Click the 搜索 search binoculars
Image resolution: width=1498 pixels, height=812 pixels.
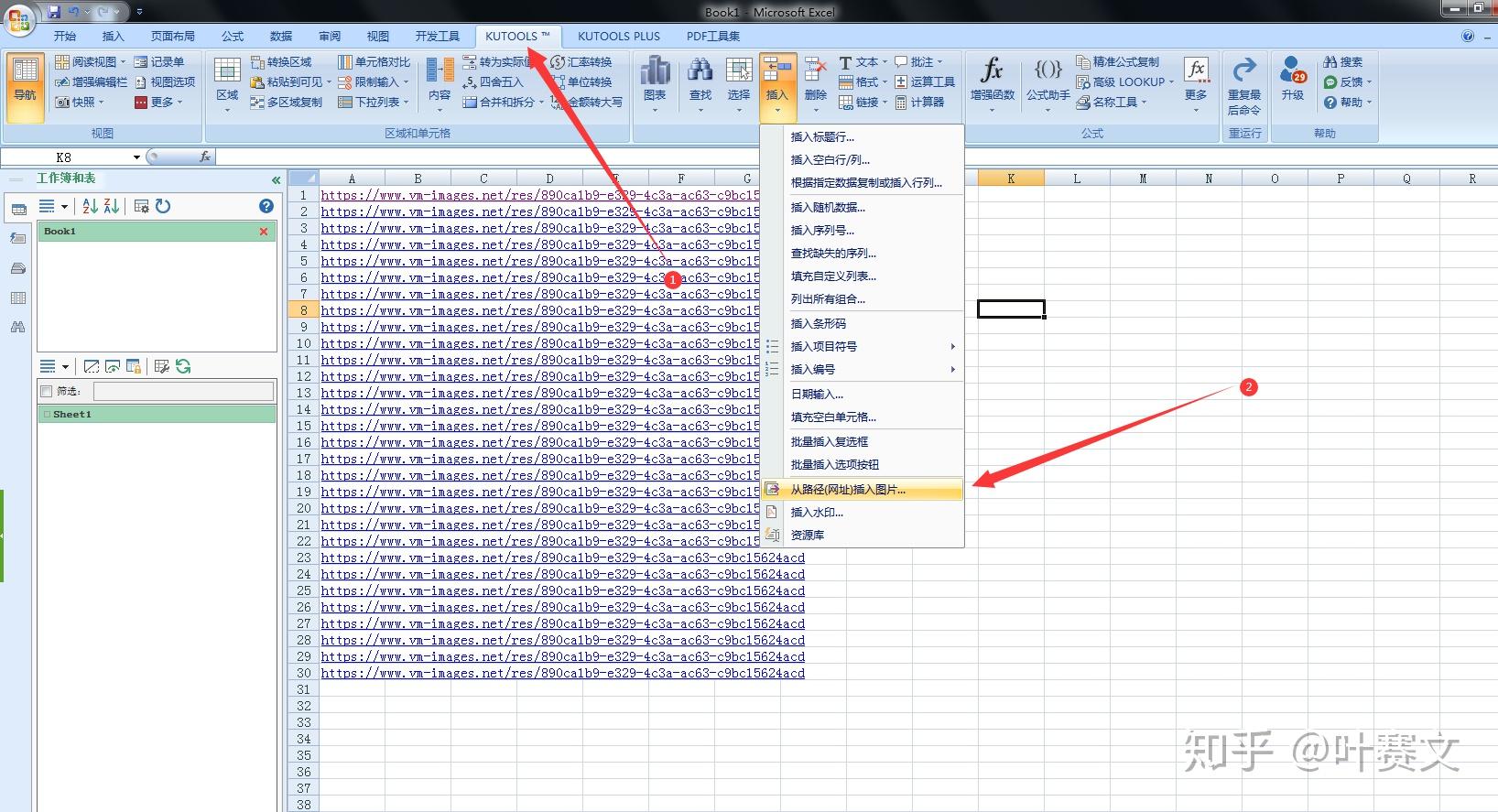click(1343, 61)
